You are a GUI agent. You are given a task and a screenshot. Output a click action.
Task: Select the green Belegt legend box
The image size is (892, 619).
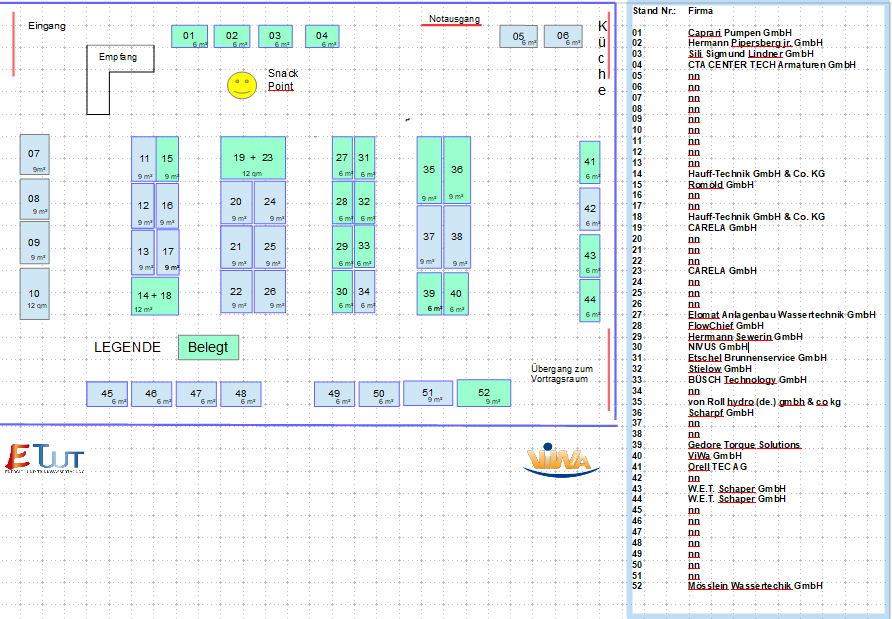click(208, 347)
